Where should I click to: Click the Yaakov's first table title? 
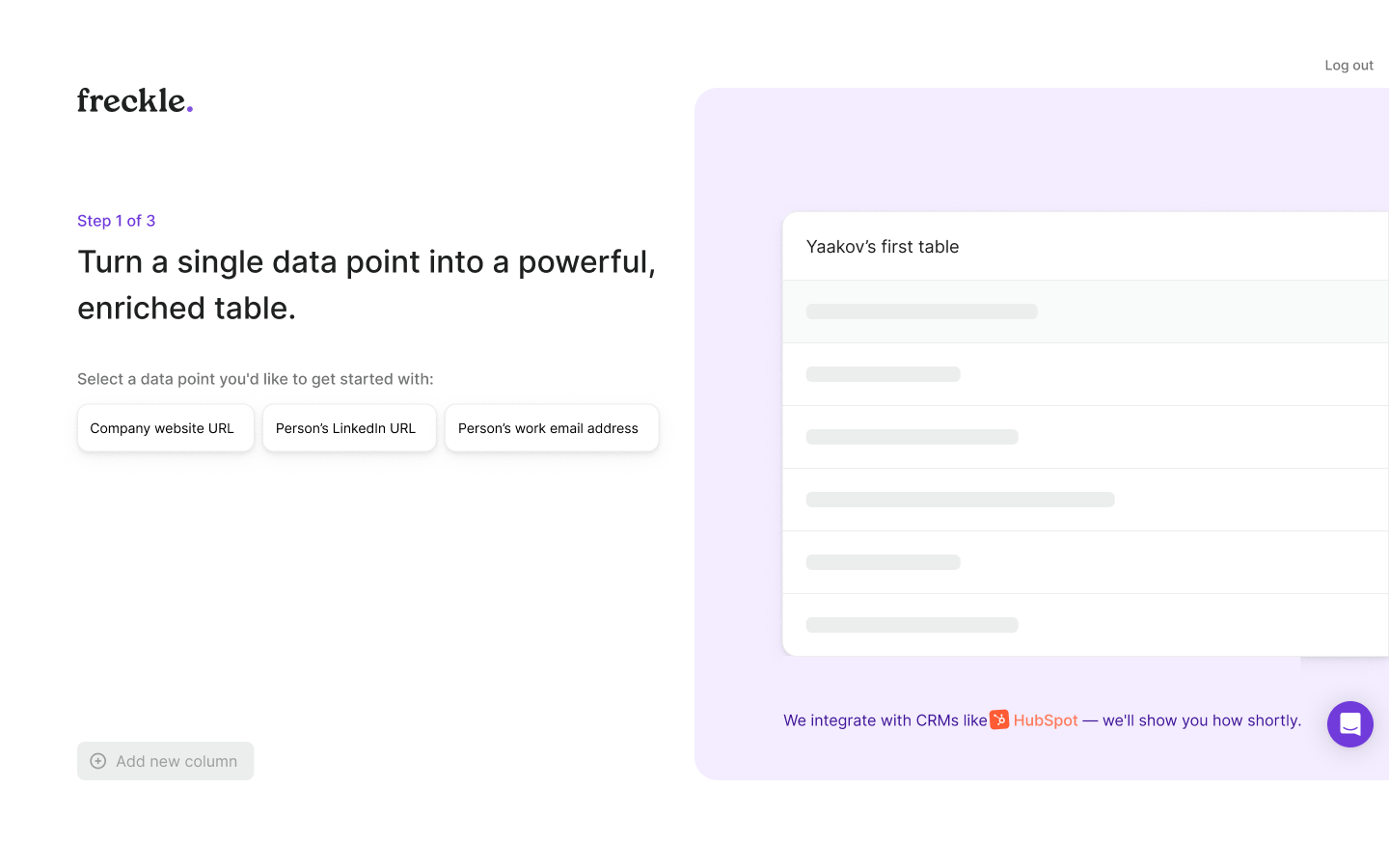point(883,247)
